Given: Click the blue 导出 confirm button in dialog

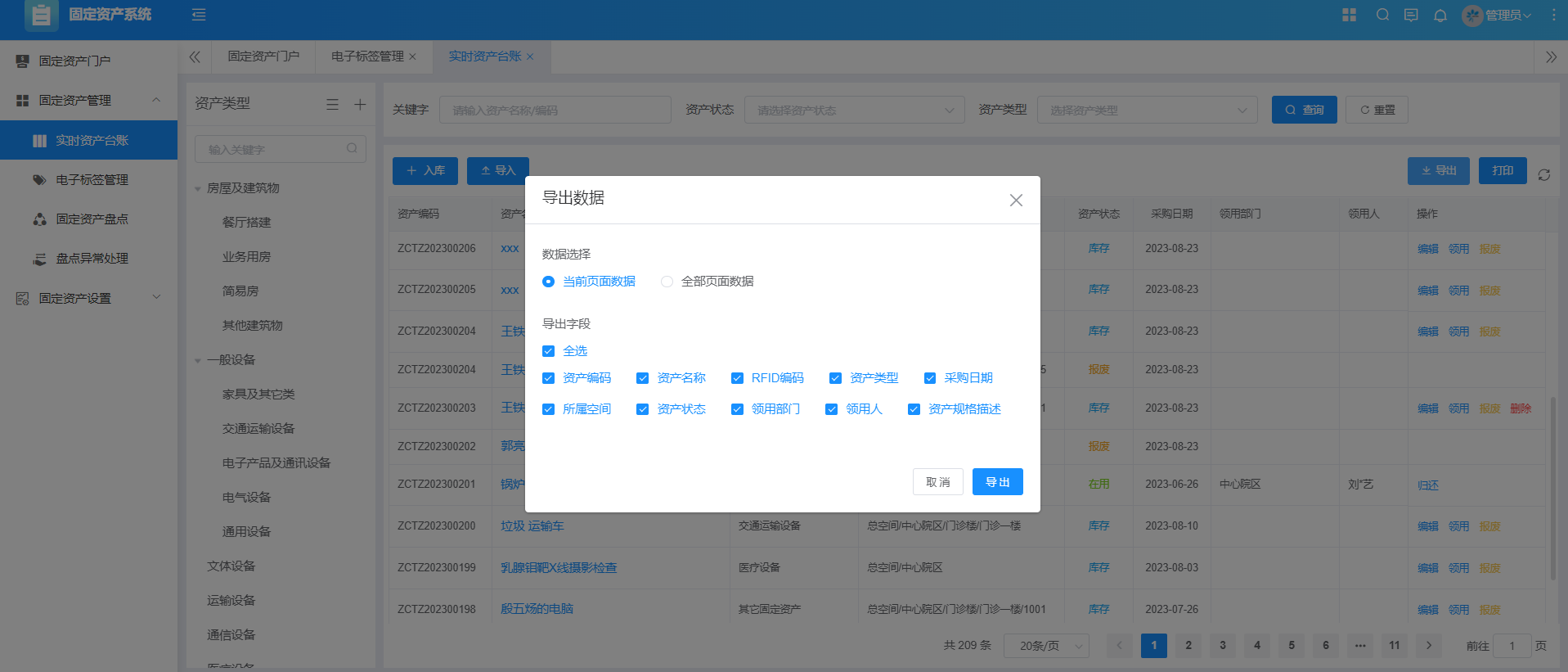Looking at the screenshot, I should click(x=997, y=482).
